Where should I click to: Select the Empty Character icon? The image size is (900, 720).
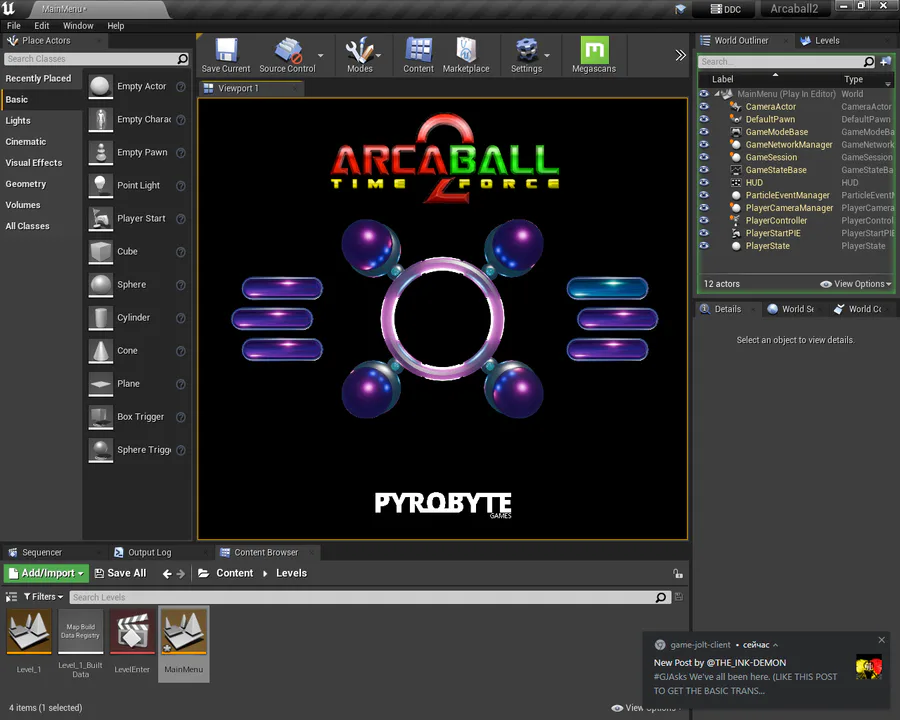100,119
